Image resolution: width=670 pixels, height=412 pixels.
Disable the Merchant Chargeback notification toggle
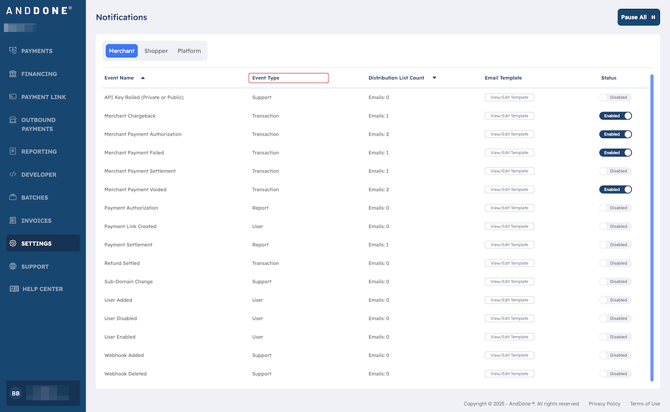click(615, 116)
